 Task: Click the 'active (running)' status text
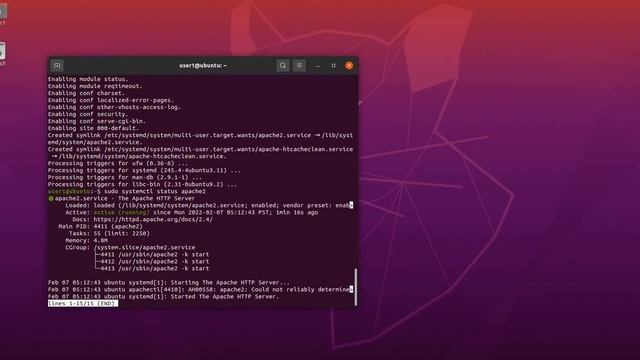(x=121, y=213)
